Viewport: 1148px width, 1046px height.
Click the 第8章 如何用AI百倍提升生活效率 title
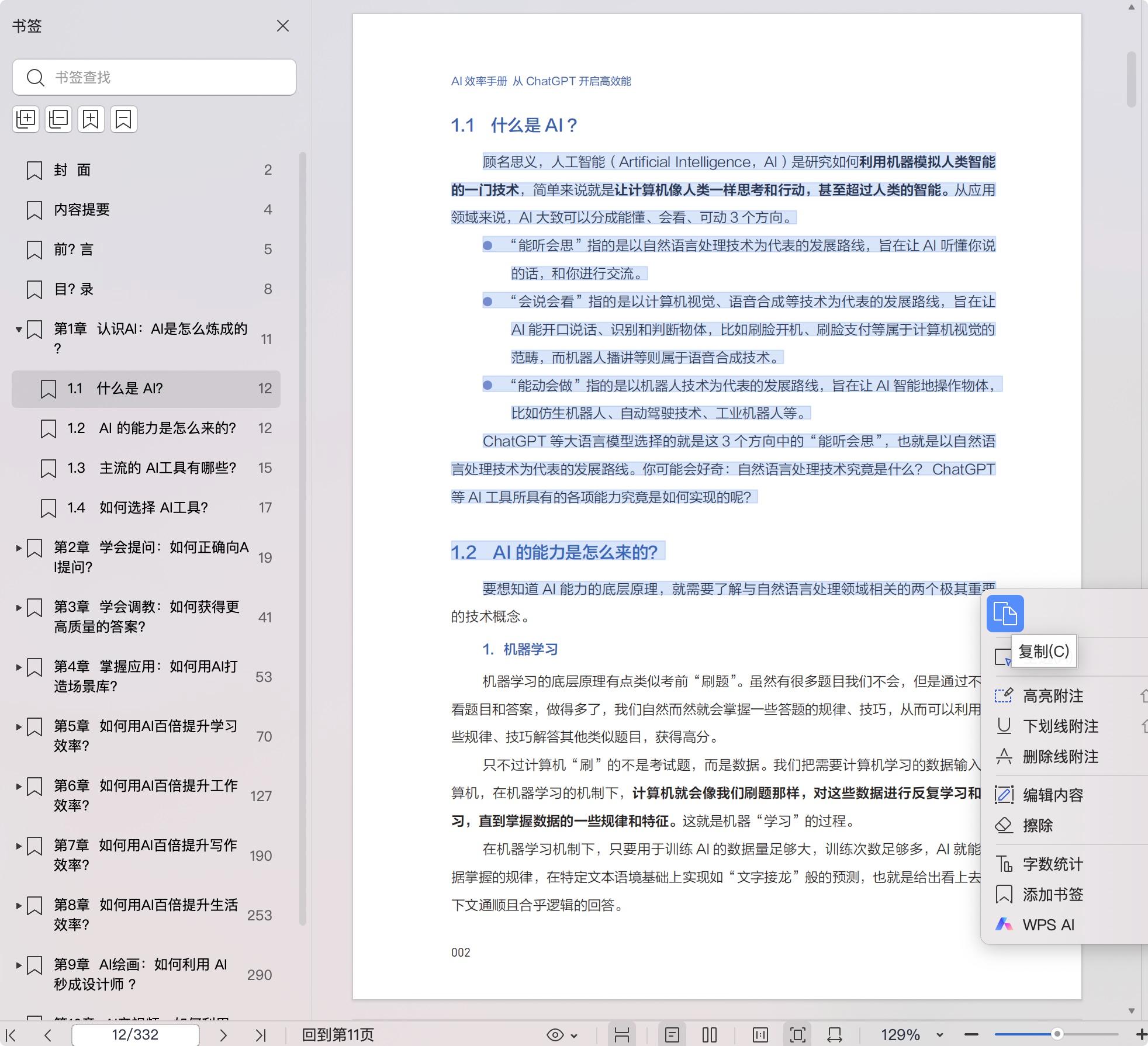click(146, 915)
